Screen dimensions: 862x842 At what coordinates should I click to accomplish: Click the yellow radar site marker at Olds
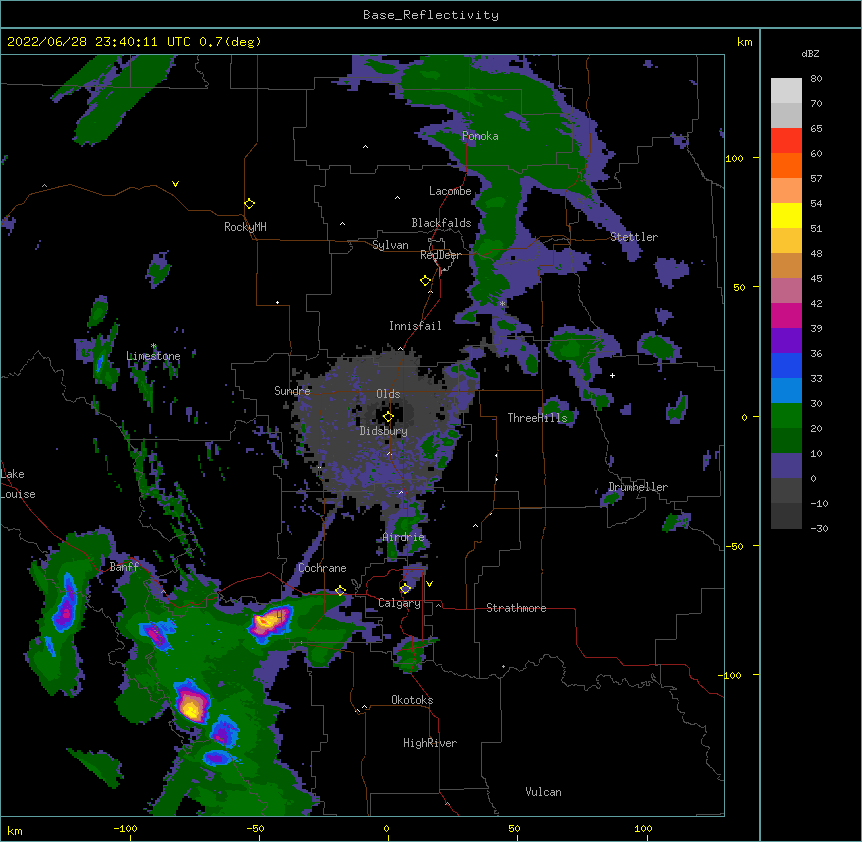pyautogui.click(x=388, y=417)
